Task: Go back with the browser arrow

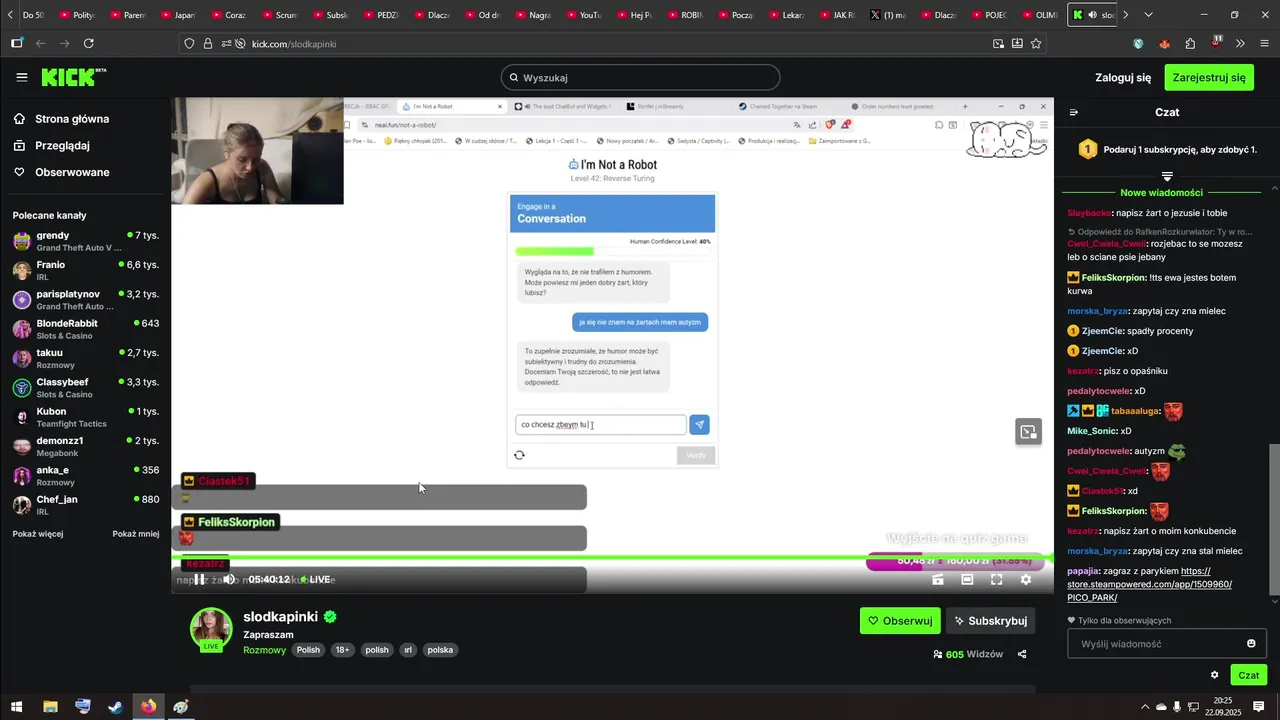Action: click(x=40, y=43)
